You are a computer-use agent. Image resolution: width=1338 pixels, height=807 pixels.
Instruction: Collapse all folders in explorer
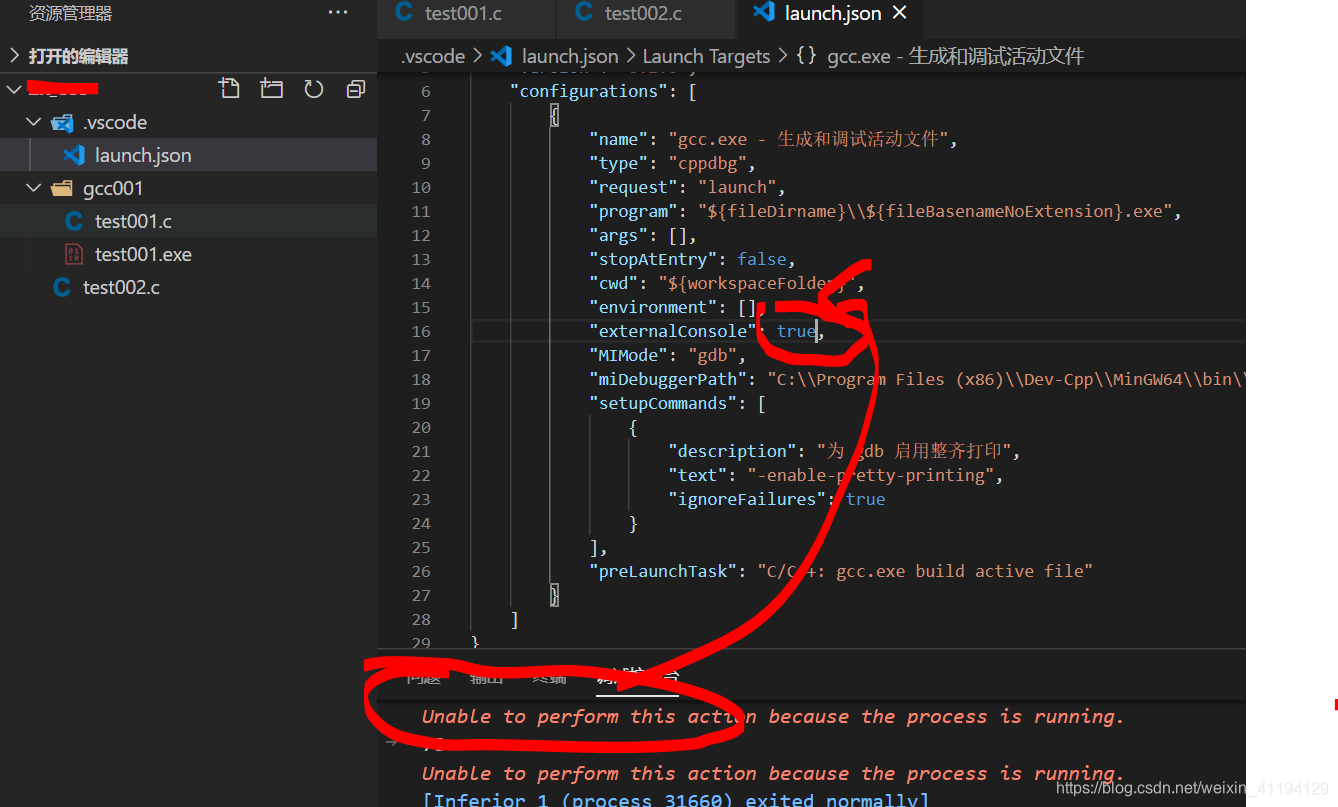[x=355, y=89]
